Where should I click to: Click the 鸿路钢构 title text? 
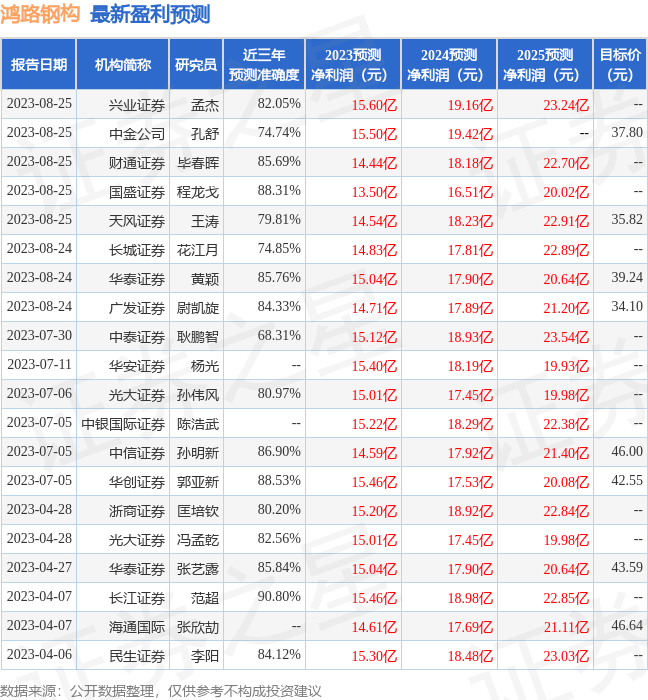pyautogui.click(x=40, y=14)
